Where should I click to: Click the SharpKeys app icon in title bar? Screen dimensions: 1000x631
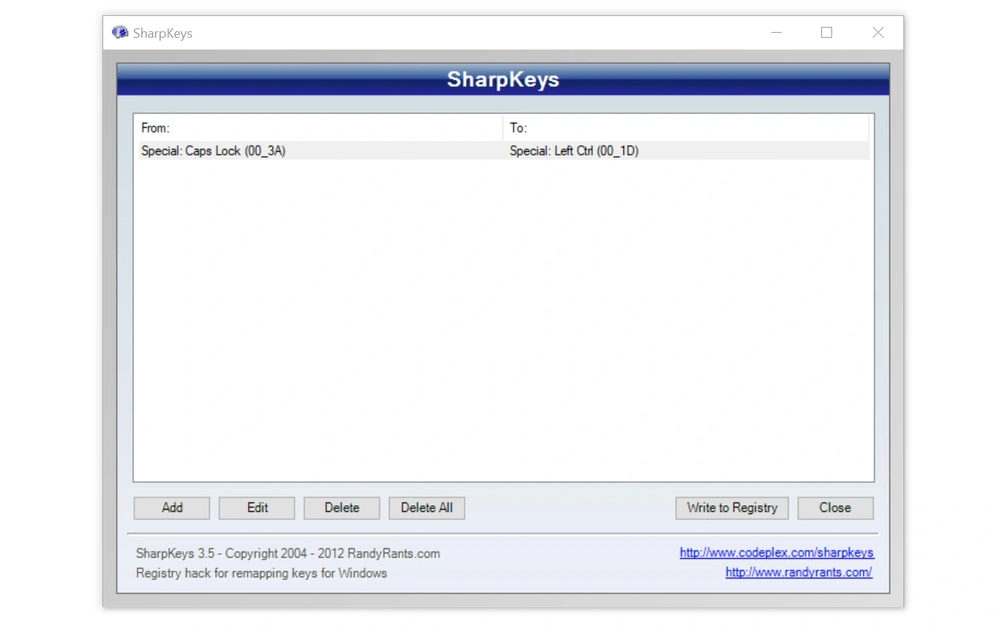[x=120, y=33]
